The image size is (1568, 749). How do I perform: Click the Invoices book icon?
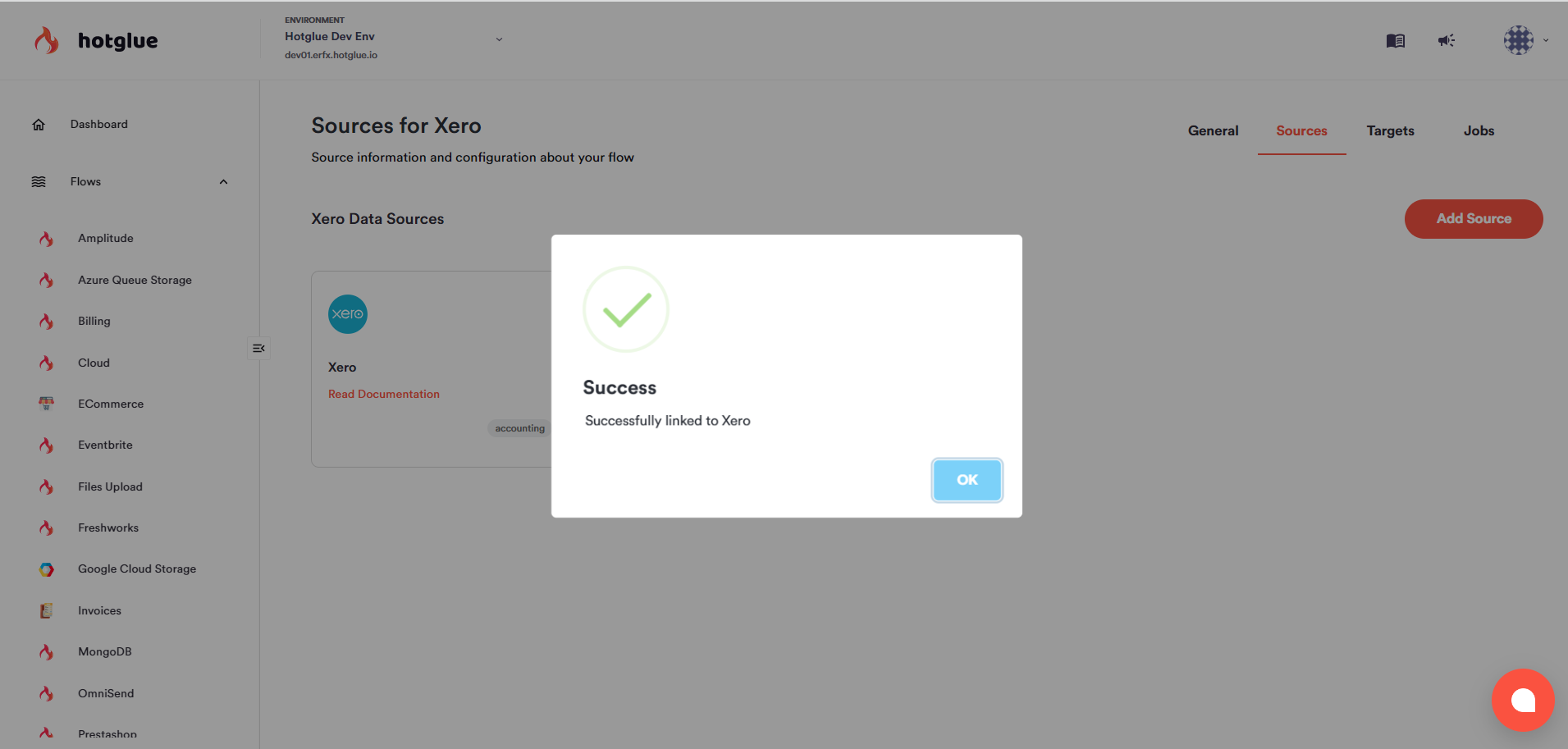(x=47, y=610)
